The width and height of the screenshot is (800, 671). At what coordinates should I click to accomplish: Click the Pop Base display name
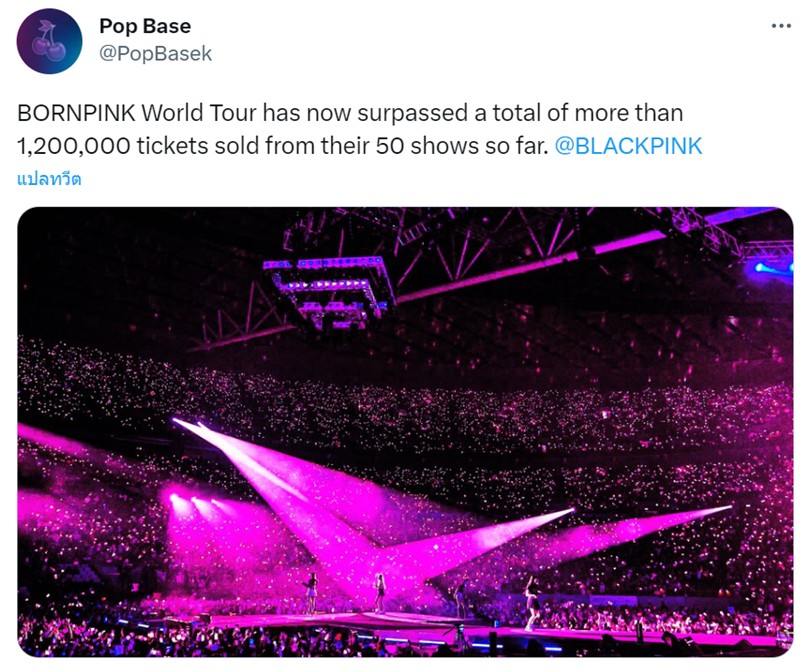tap(145, 26)
